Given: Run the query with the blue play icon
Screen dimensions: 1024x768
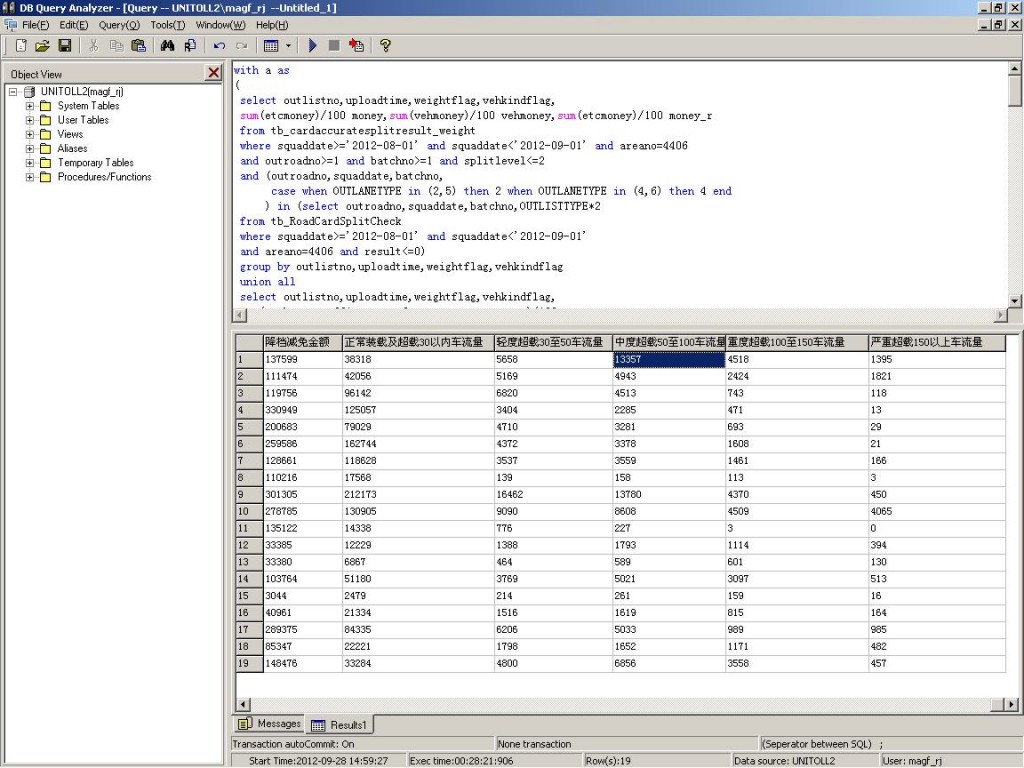Looking at the screenshot, I should [x=313, y=45].
